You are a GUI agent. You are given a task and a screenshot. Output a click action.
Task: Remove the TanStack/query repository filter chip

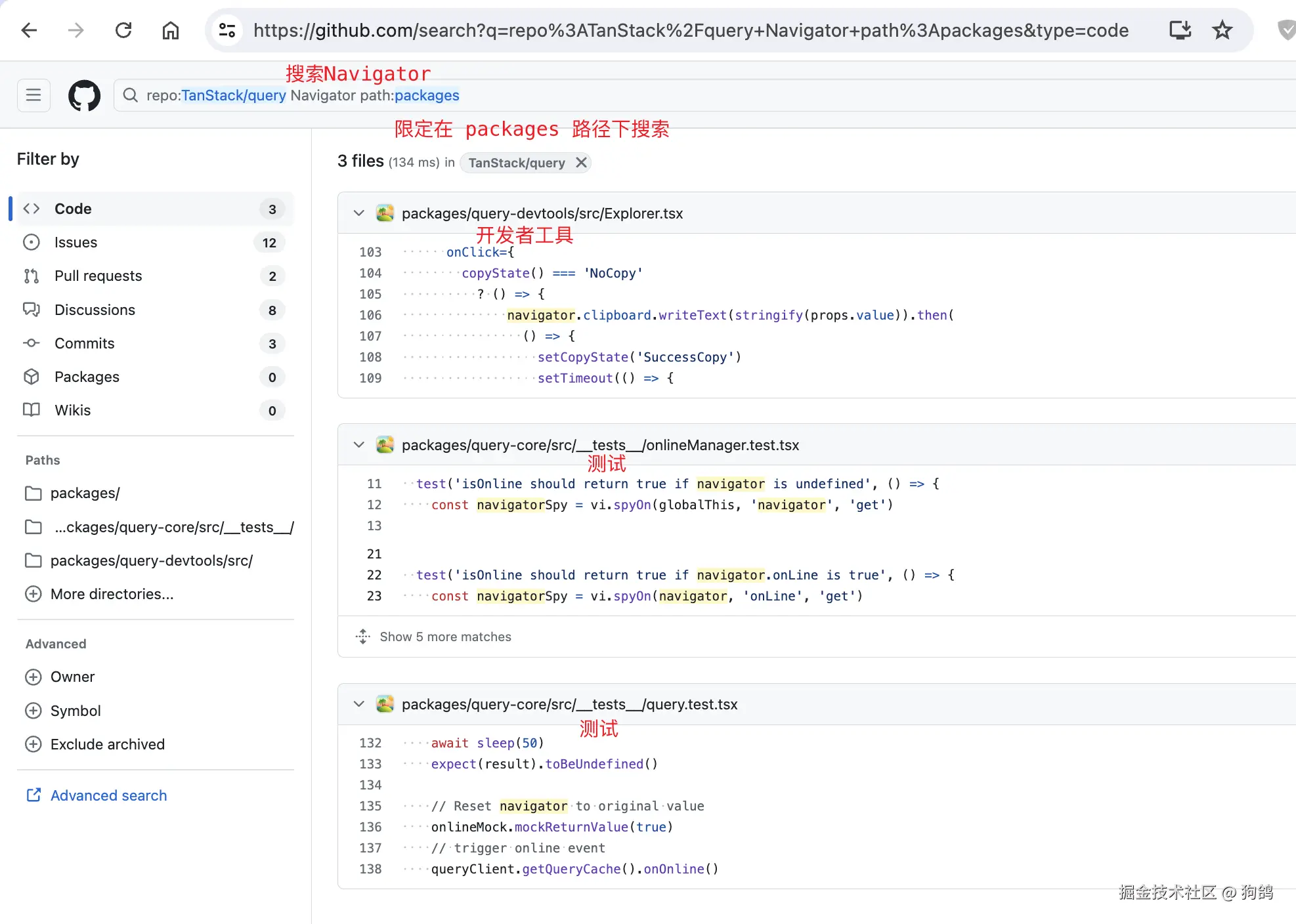tap(580, 163)
